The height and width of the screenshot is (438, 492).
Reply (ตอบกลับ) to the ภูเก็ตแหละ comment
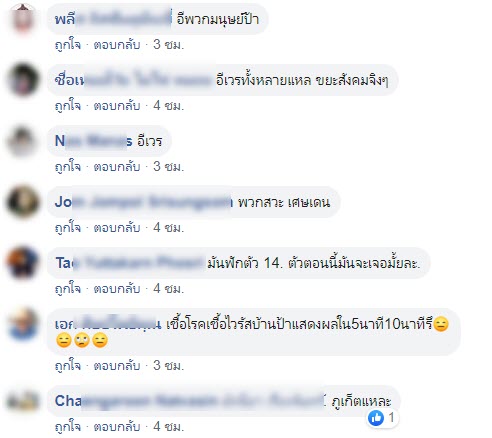click(117, 427)
